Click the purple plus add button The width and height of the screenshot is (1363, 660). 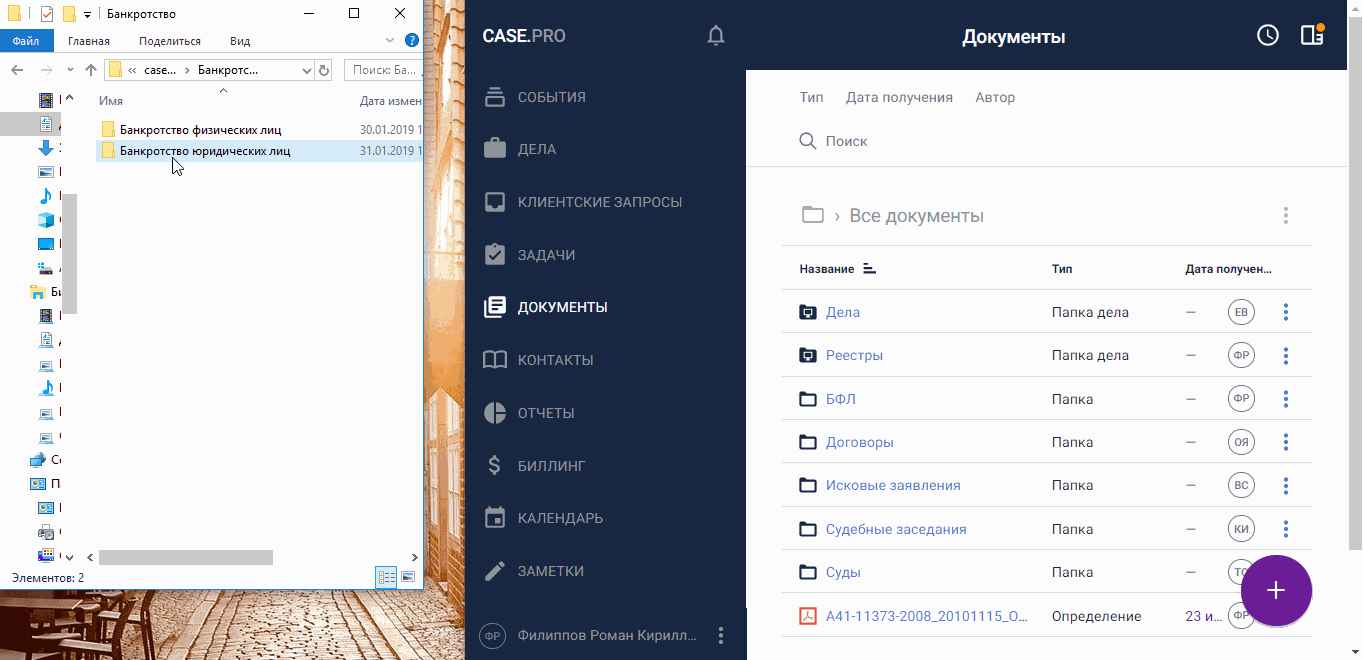point(1276,591)
